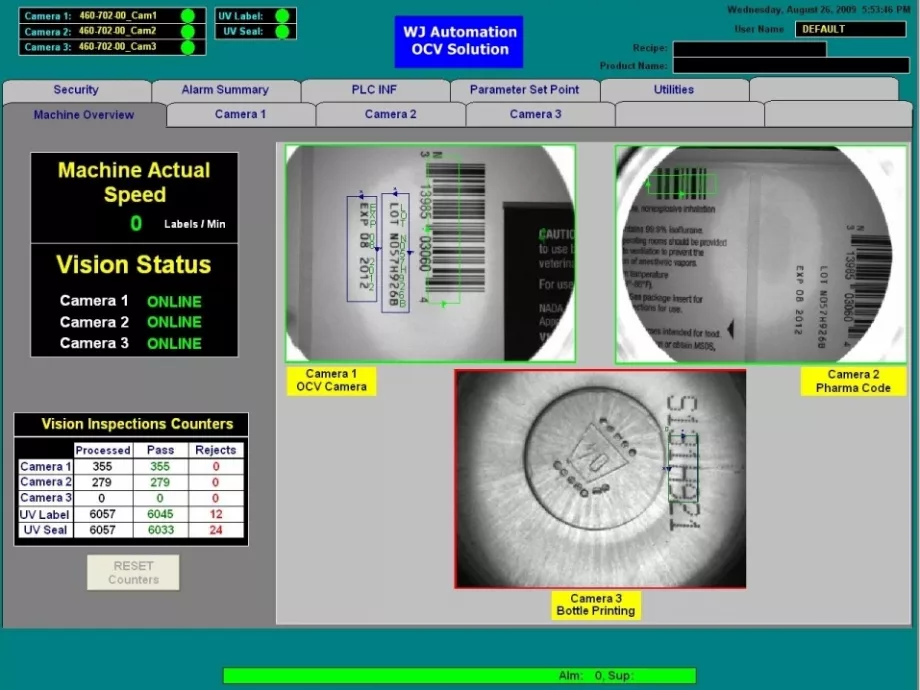
Task: Open the Parameter Set Point tab
Action: [525, 90]
